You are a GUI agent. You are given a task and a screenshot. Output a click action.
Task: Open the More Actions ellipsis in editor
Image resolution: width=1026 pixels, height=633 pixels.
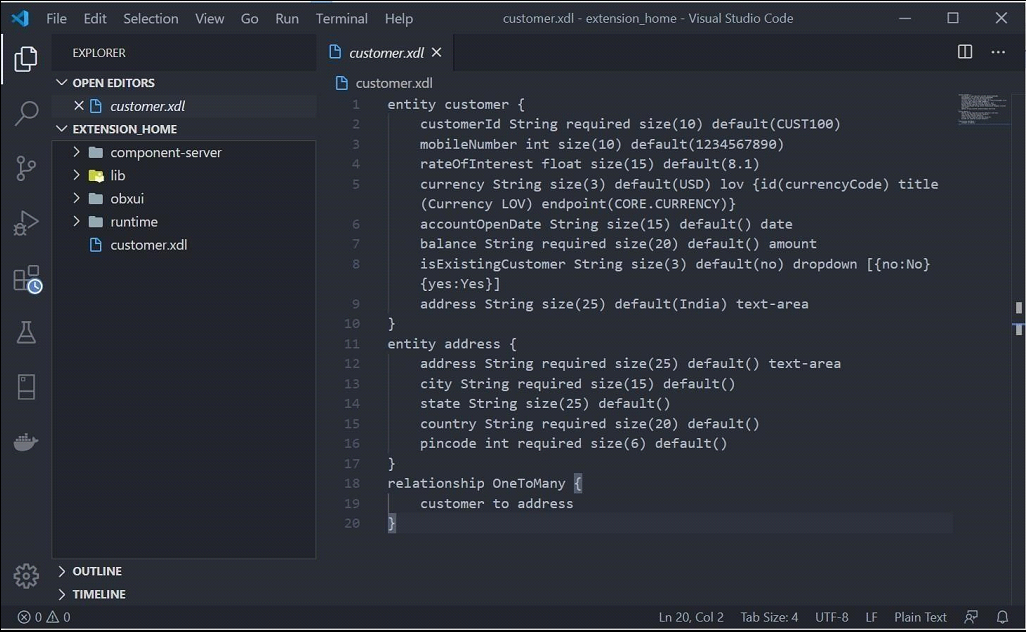click(998, 52)
